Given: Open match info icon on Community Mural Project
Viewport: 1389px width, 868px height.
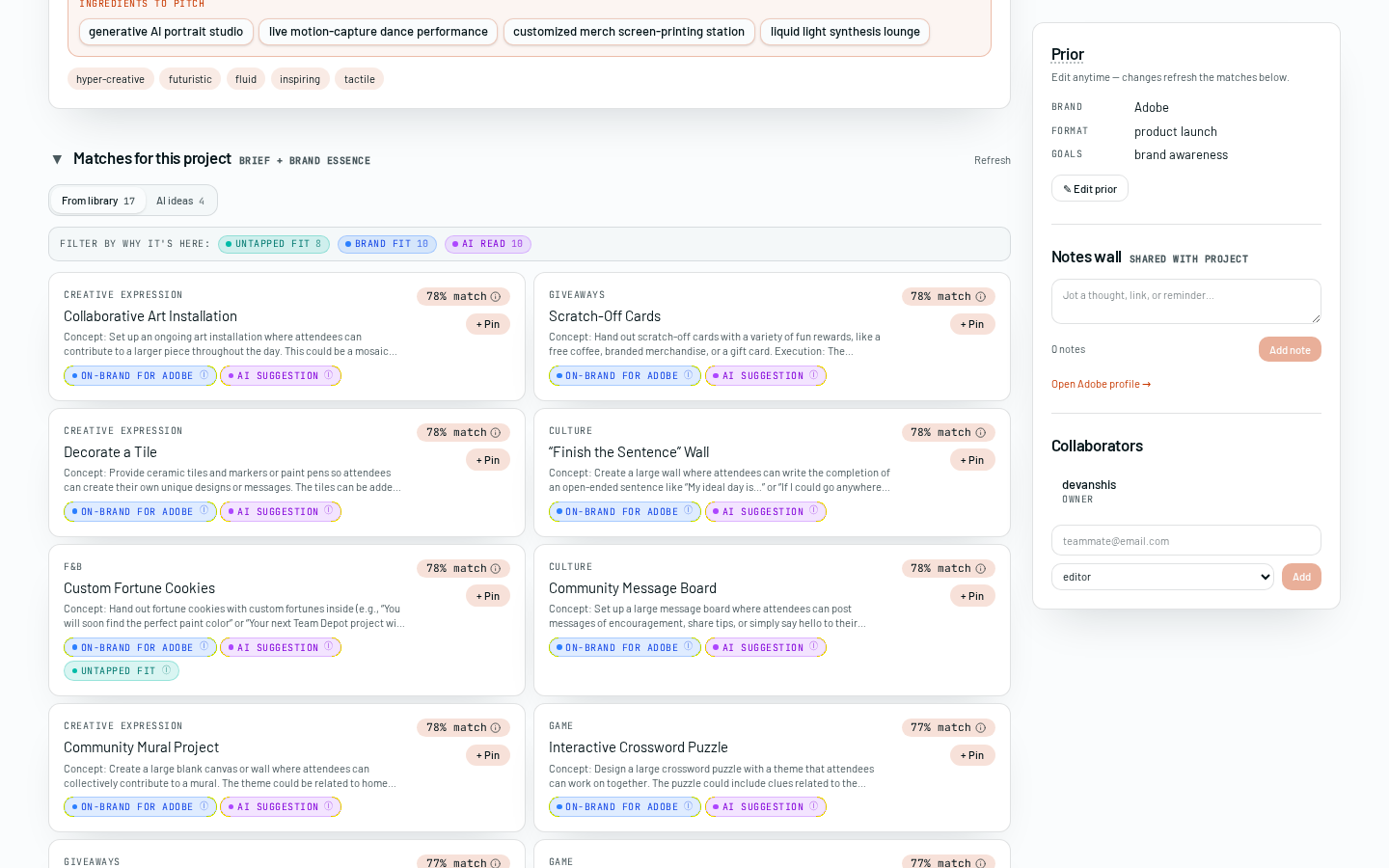Looking at the screenshot, I should (496, 728).
